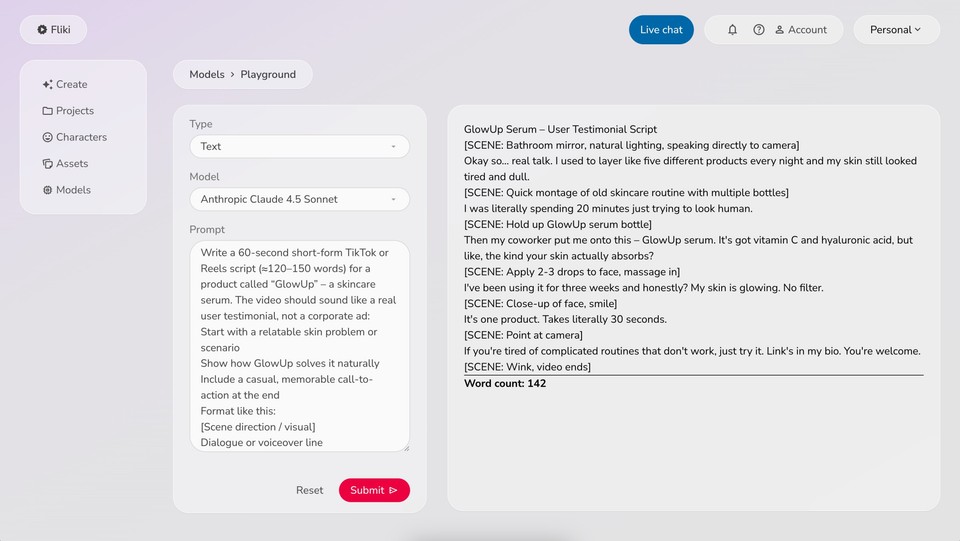Grab the prompt textarea resize handle
Image resolution: width=960 pixels, height=541 pixels.
point(405,447)
